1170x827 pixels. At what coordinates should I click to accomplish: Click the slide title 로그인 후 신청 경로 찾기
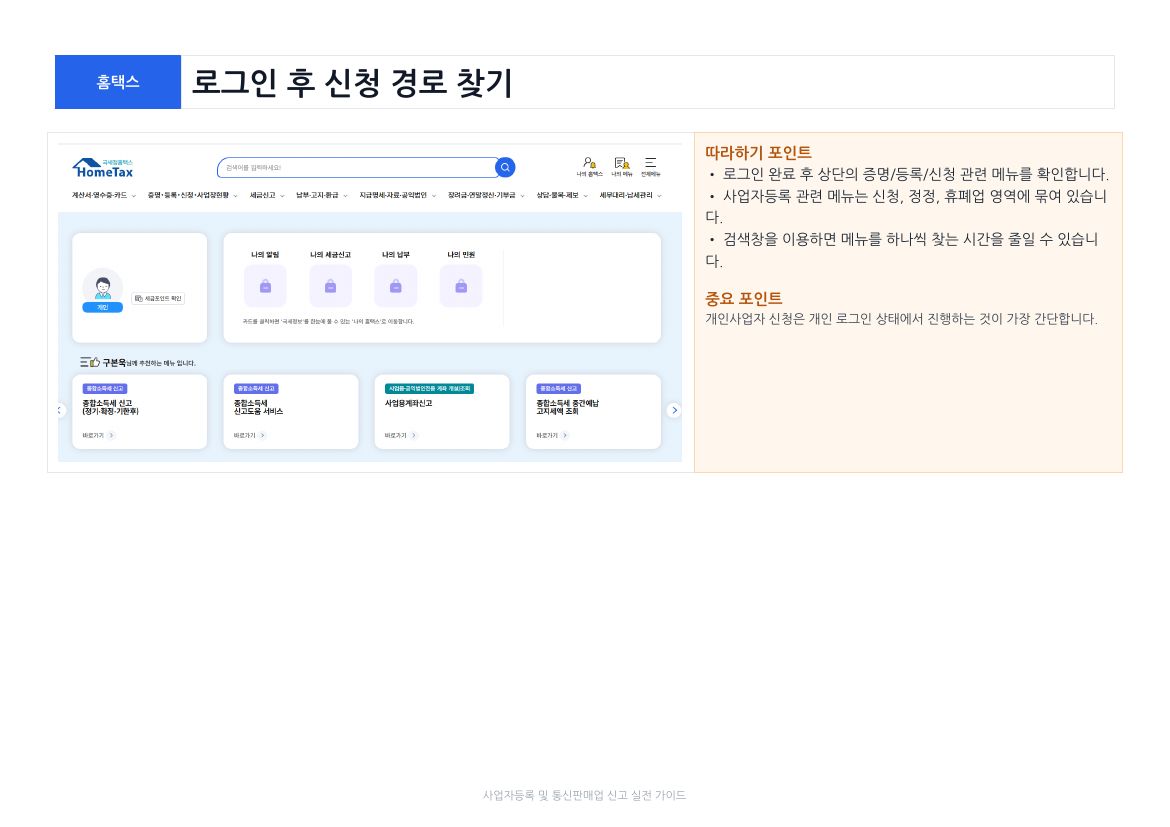(352, 82)
